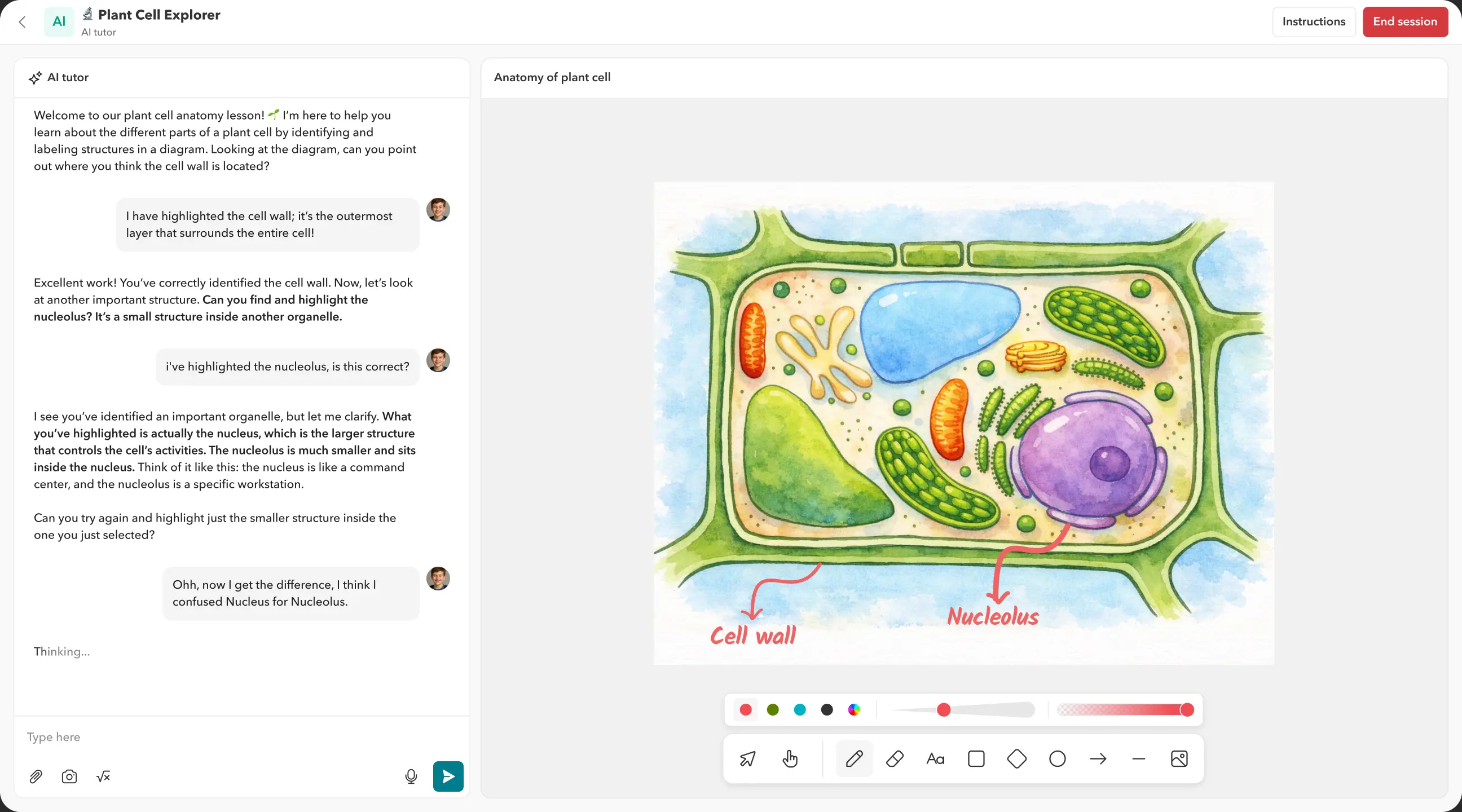Insert a math formula with square-root icon
1462x812 pixels.
(103, 776)
